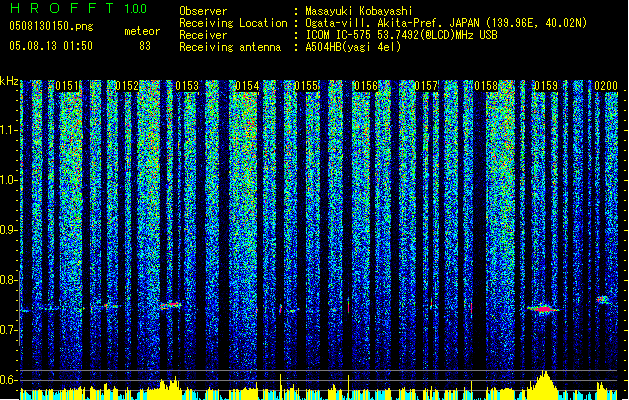Click the 'meteor' count label

pyautogui.click(x=142, y=31)
